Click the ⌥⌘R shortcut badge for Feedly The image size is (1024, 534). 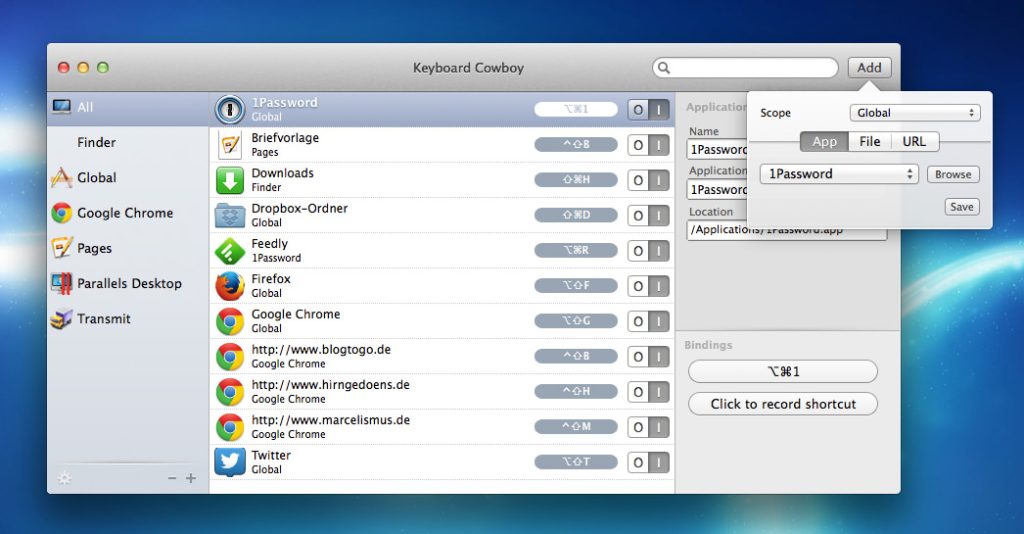(x=576, y=250)
